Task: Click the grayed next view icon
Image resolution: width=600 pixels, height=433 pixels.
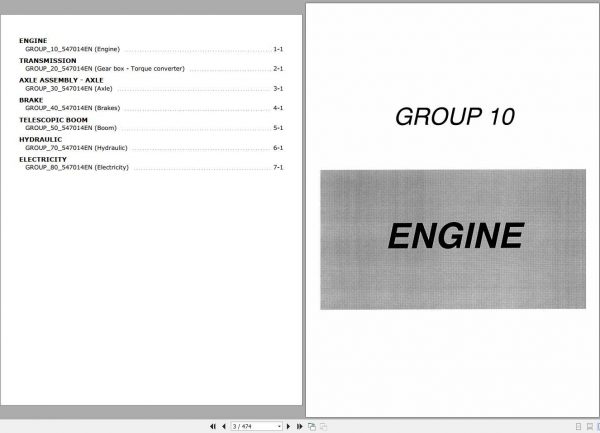Action: coord(323,426)
